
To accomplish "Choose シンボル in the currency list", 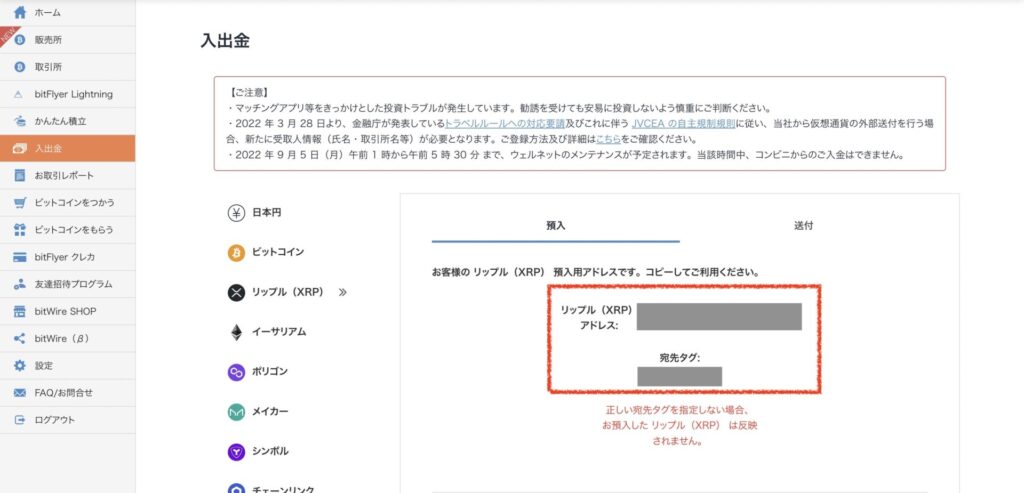I will point(270,452).
